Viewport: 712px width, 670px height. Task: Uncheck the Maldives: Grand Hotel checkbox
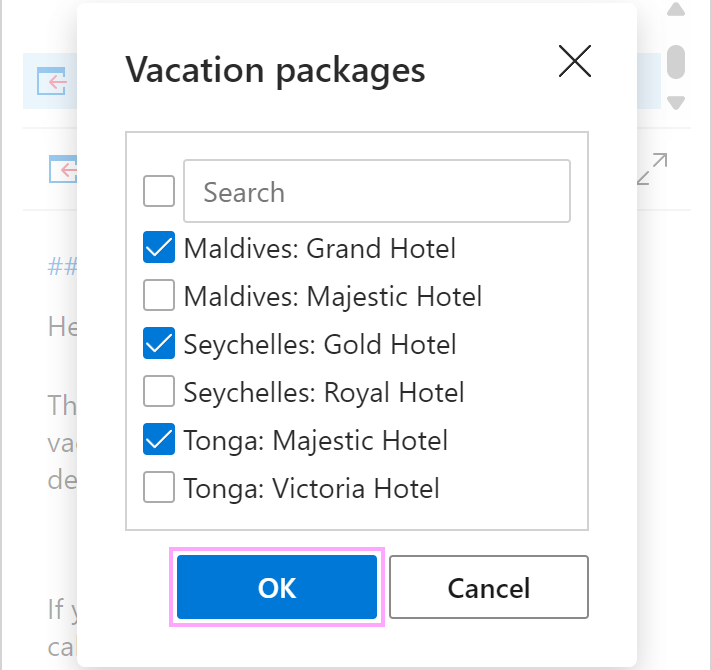[159, 247]
